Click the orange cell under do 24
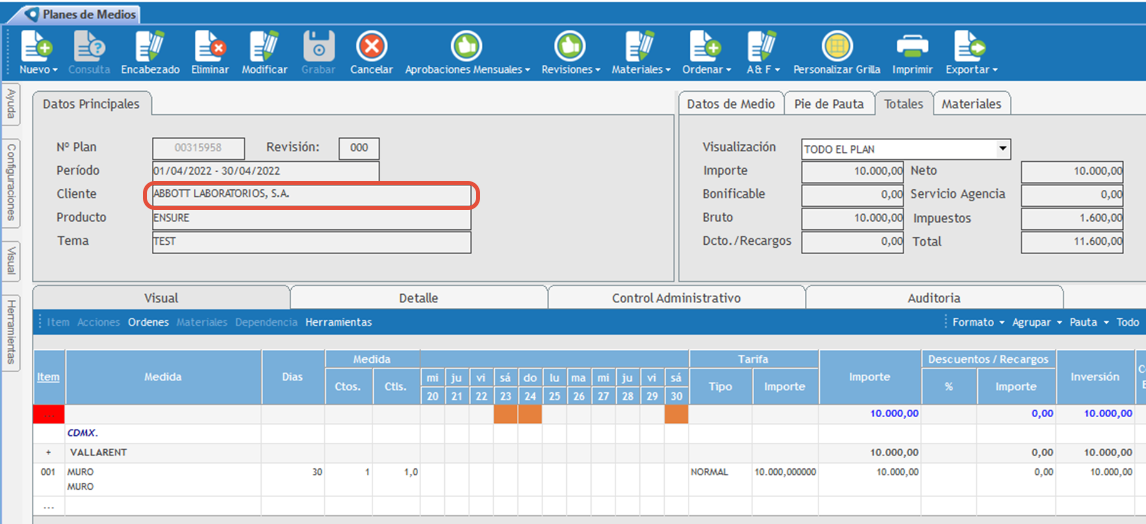1146x524 pixels. 530,414
